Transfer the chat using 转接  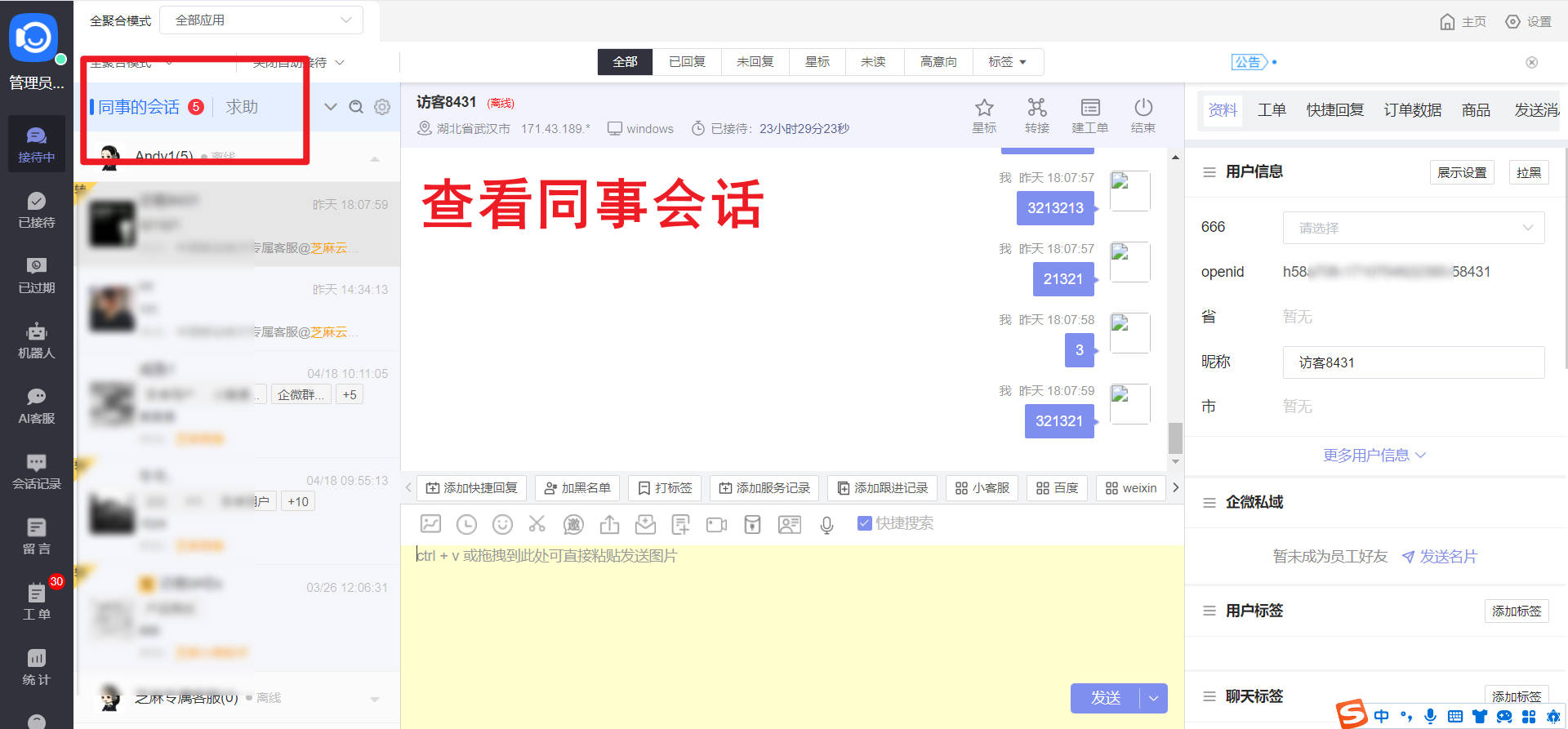(x=1037, y=116)
